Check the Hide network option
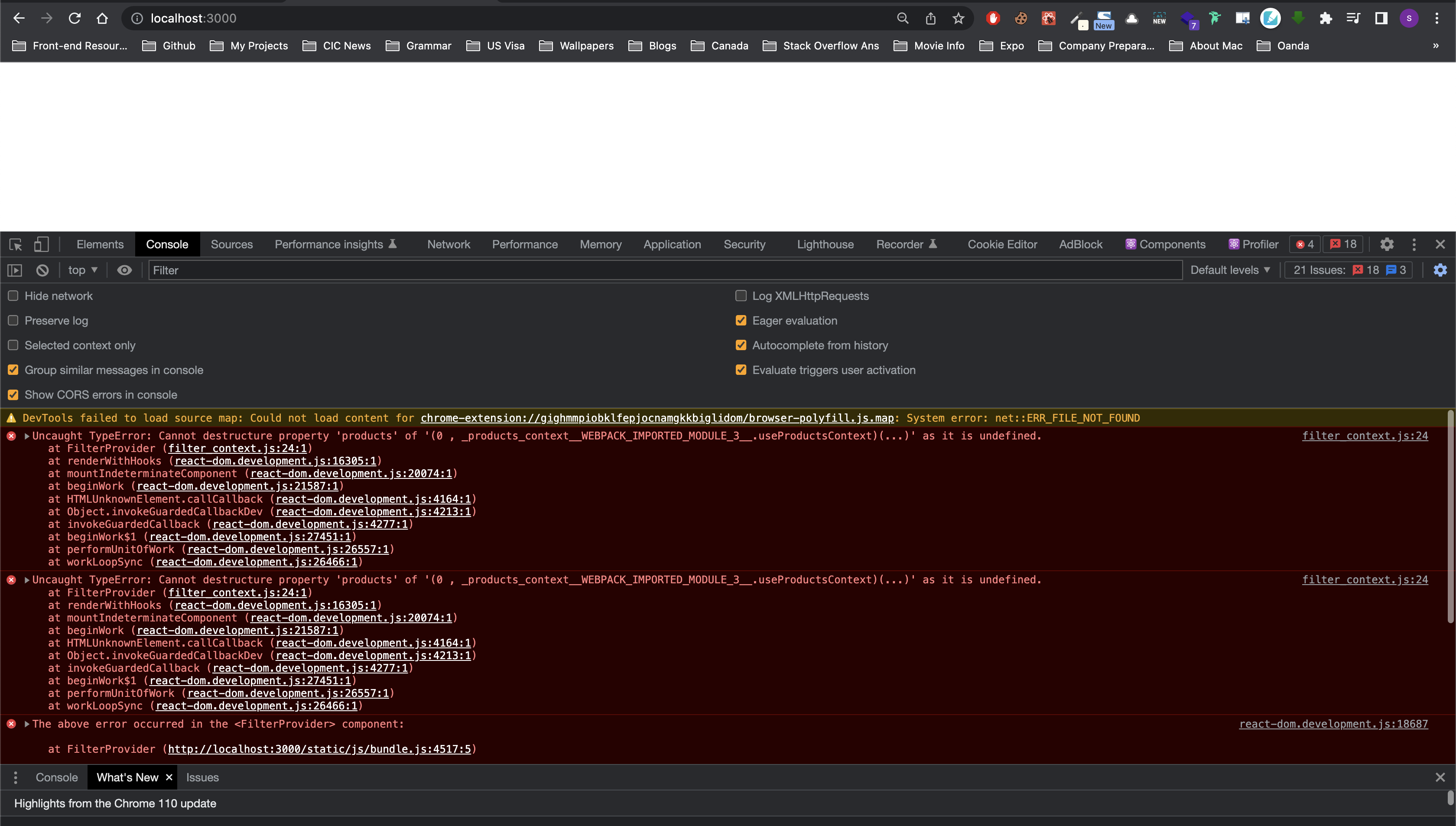Screen dimensions: 1456x826 13,296
